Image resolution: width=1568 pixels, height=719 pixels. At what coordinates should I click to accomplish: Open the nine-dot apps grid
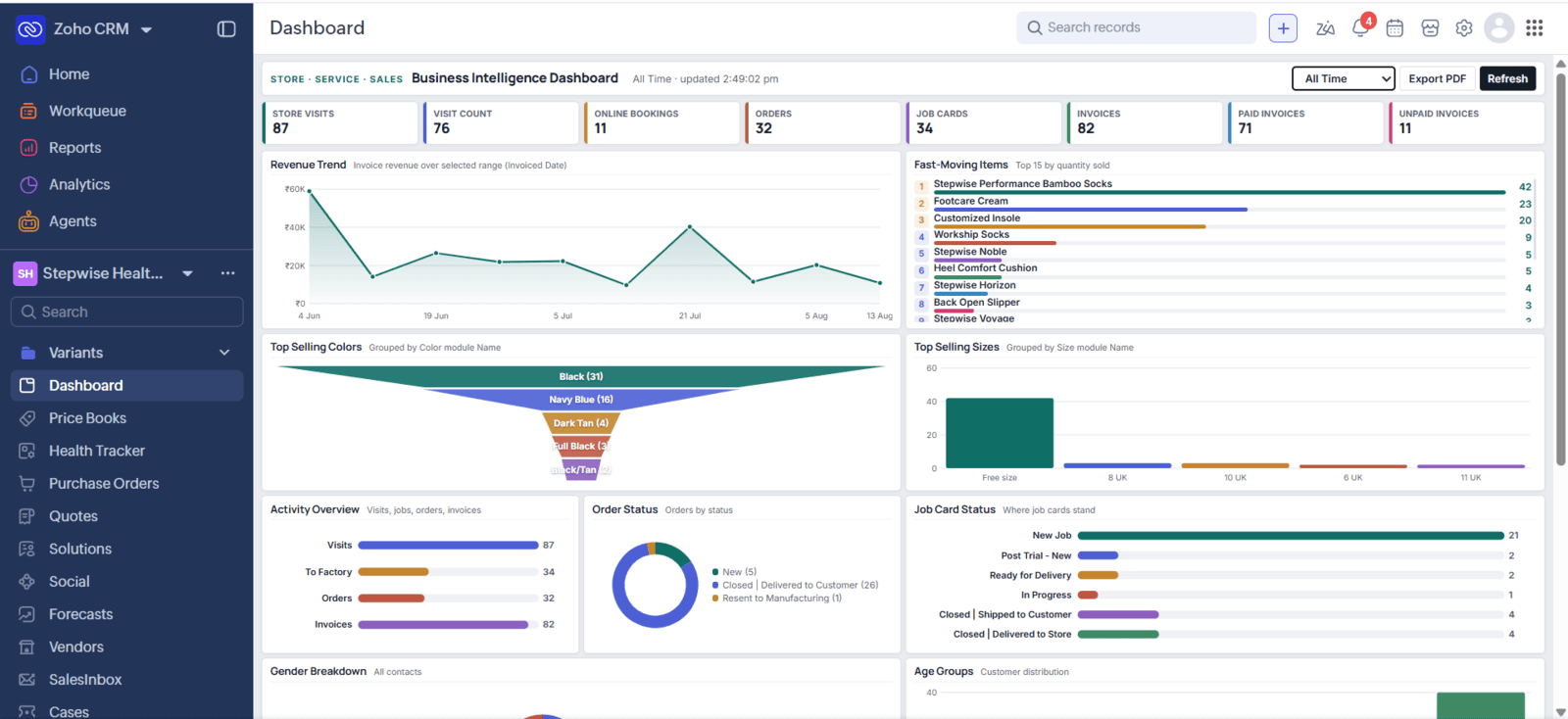click(x=1535, y=28)
